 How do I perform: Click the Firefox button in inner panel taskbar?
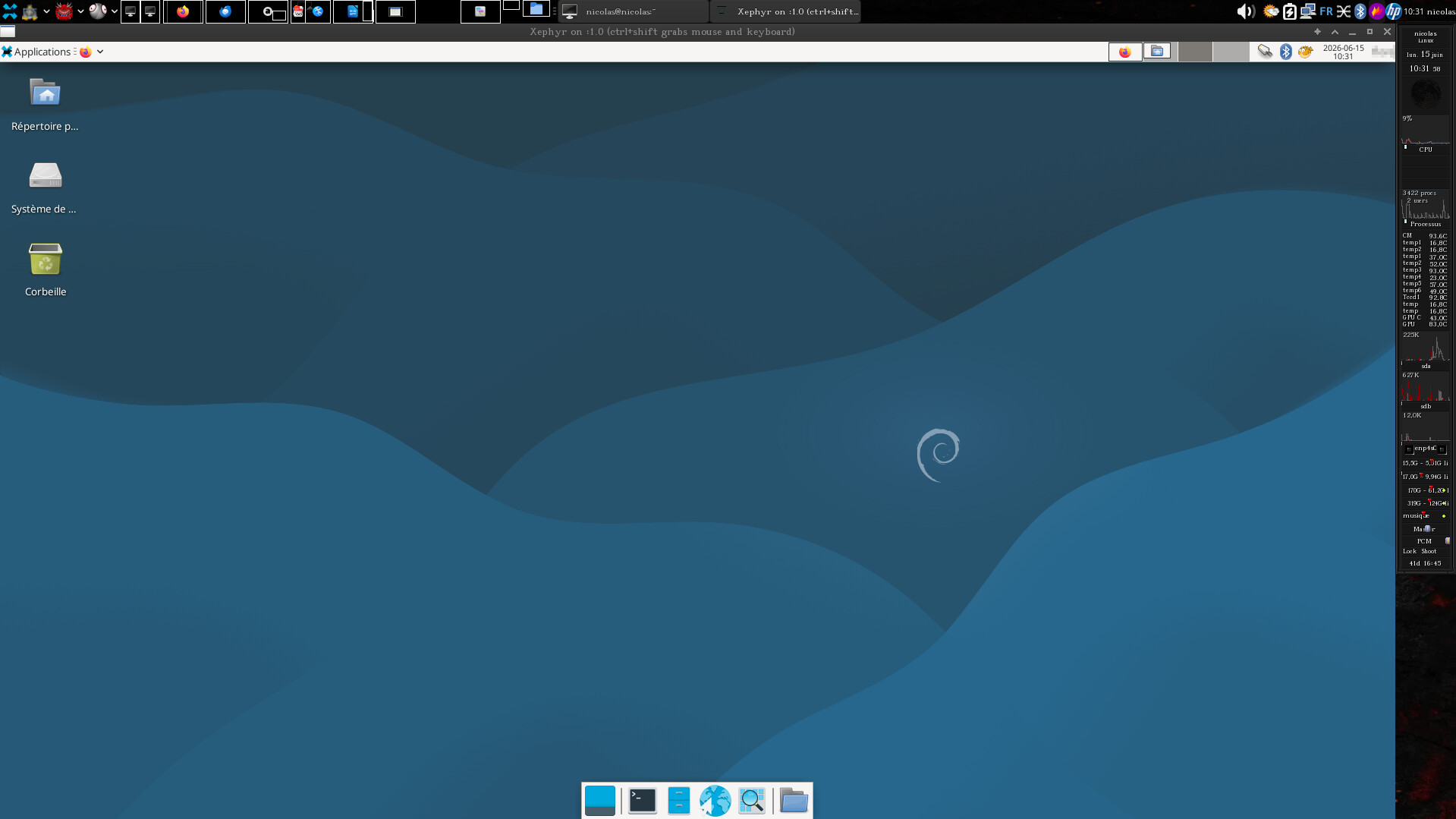[1125, 52]
